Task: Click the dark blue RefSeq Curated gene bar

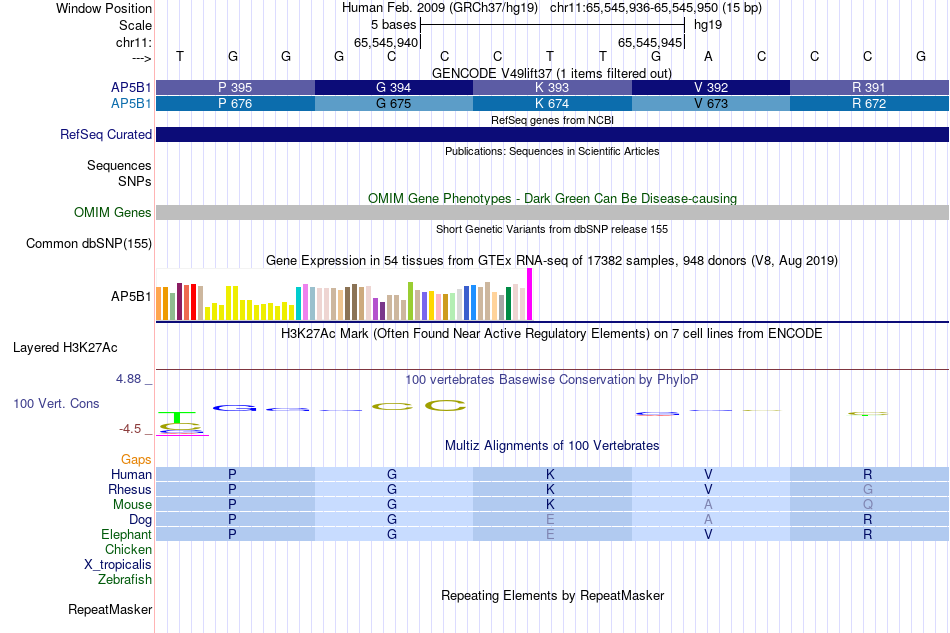Action: pyautogui.click(x=552, y=134)
